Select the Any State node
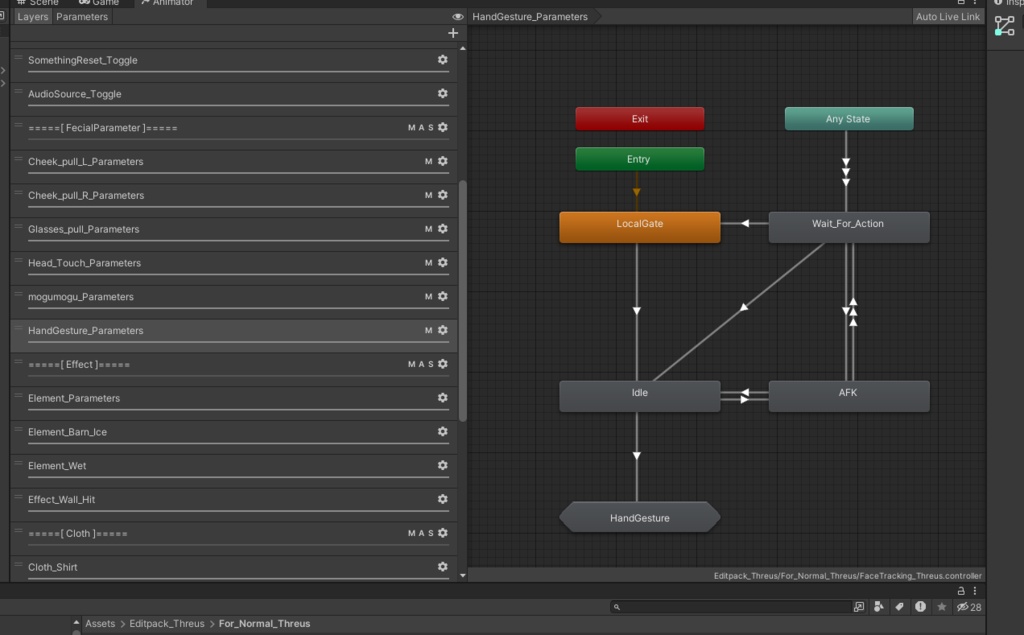 coord(848,119)
